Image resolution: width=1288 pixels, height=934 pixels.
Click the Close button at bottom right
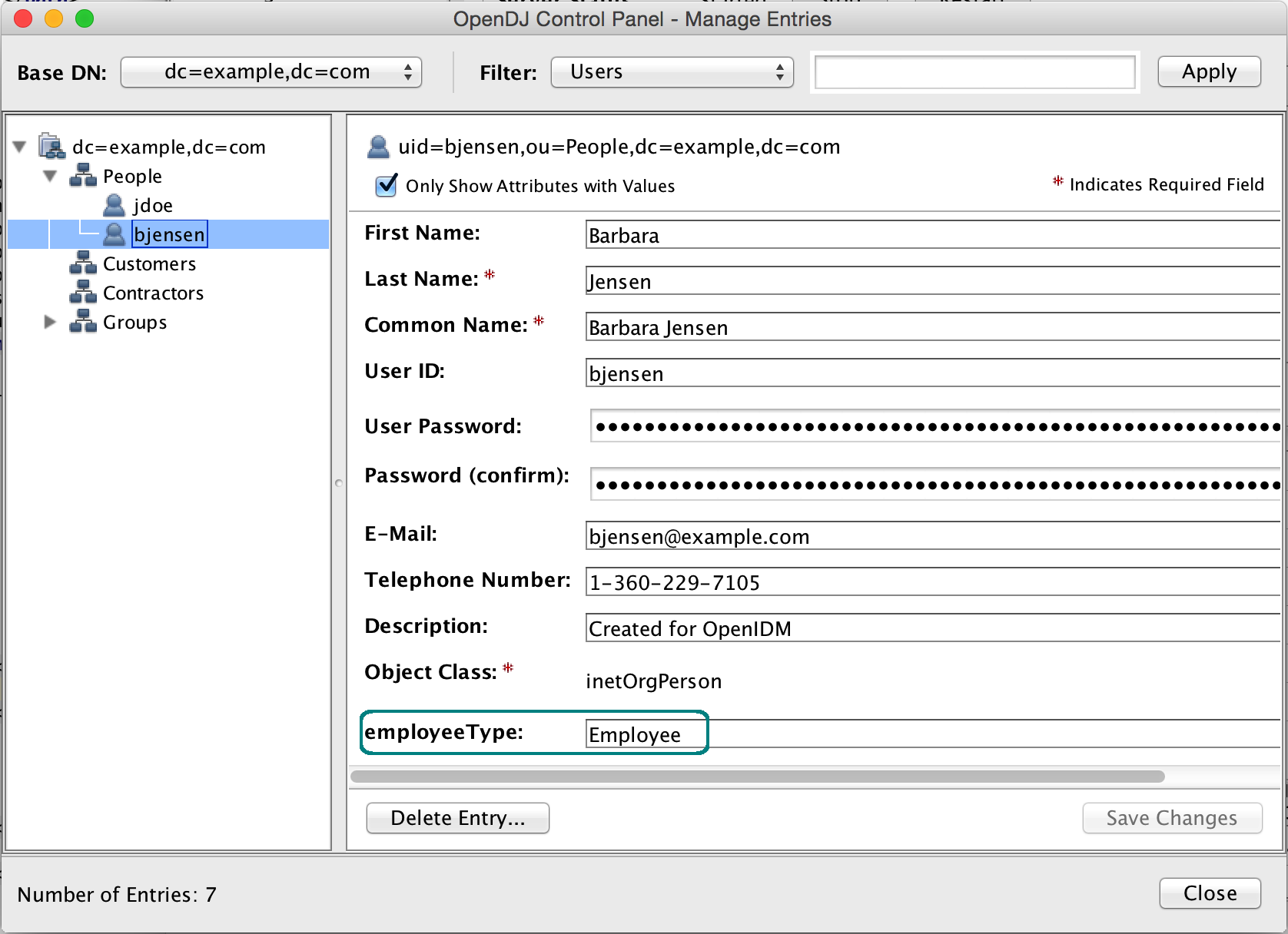click(x=1210, y=893)
